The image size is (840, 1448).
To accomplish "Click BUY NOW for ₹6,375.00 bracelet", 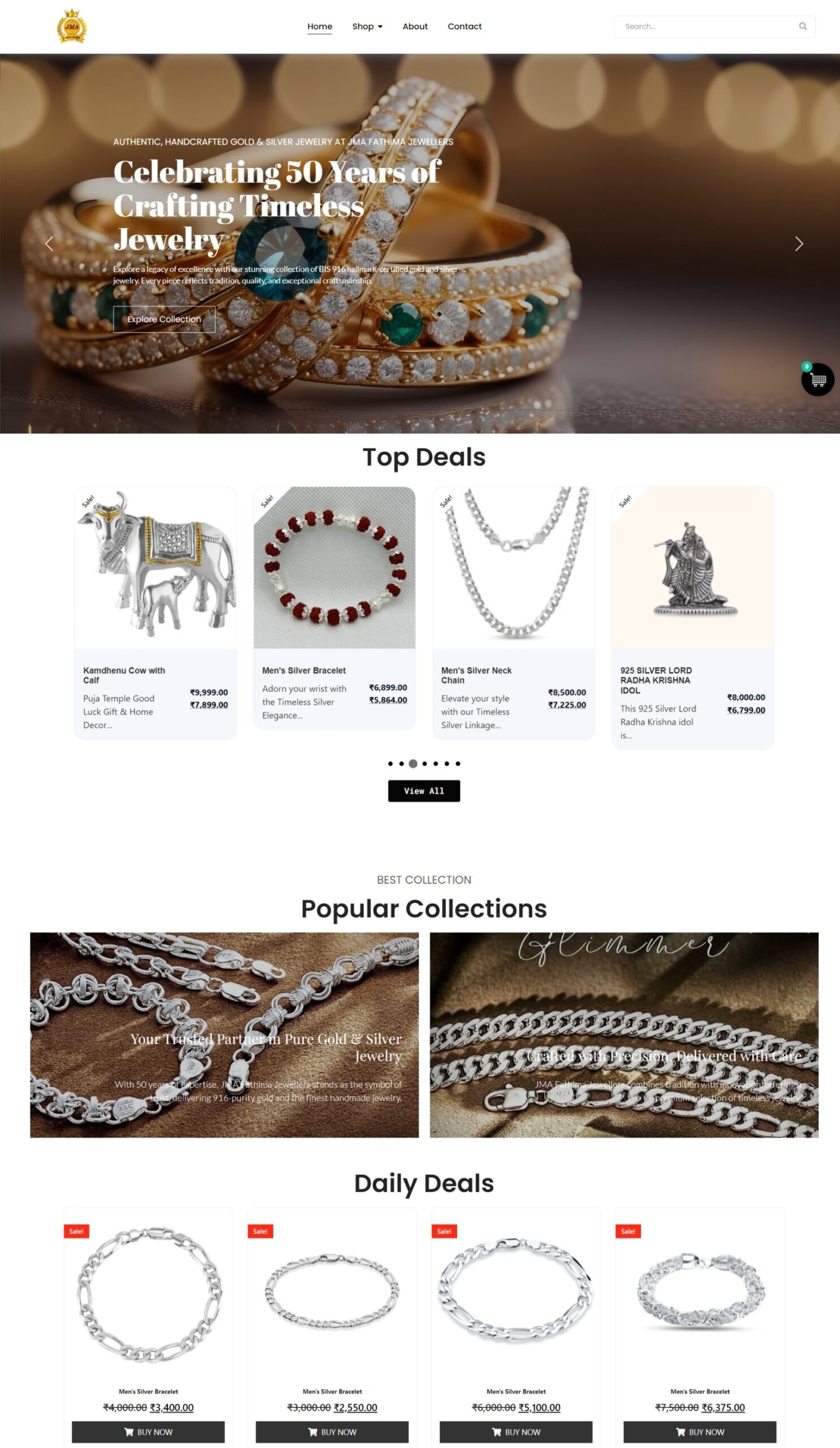I will (700, 1432).
